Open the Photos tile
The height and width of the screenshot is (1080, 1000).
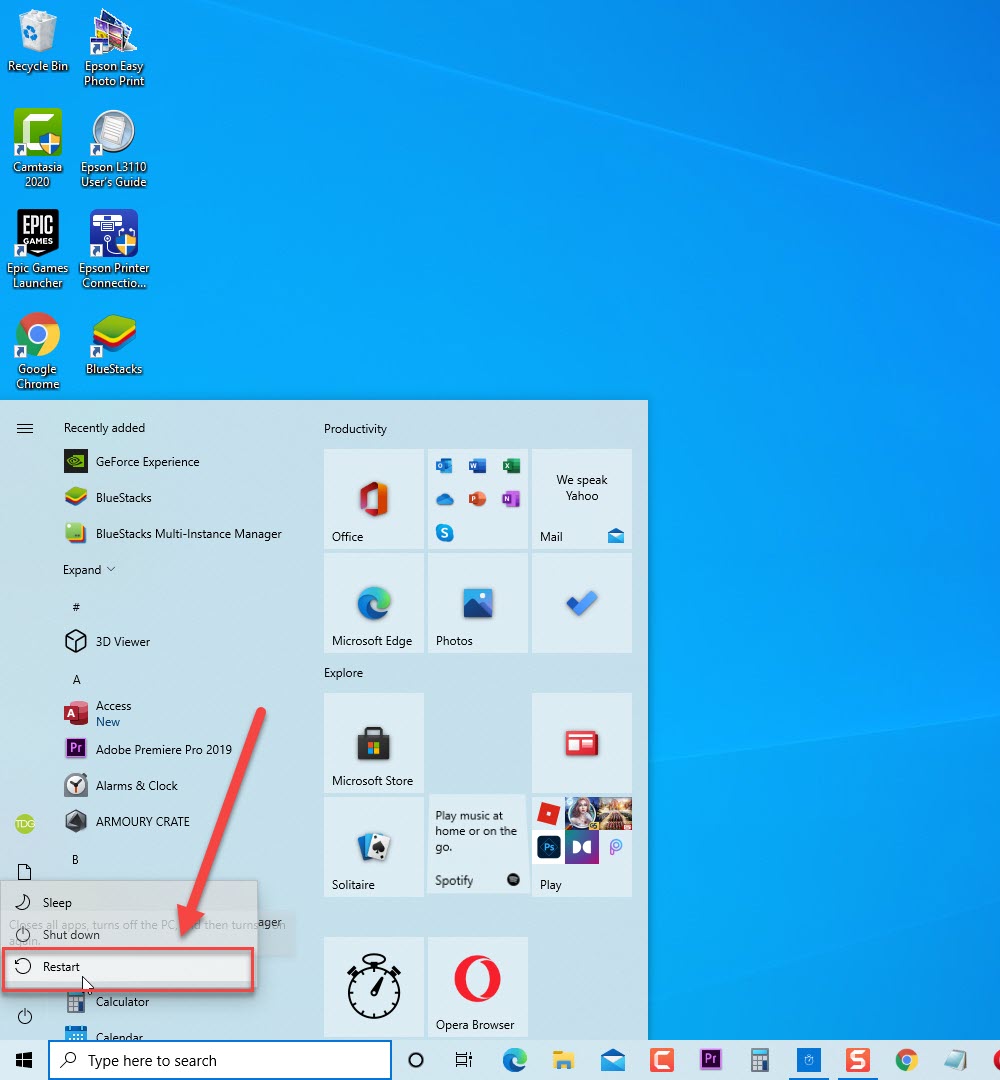[477, 603]
